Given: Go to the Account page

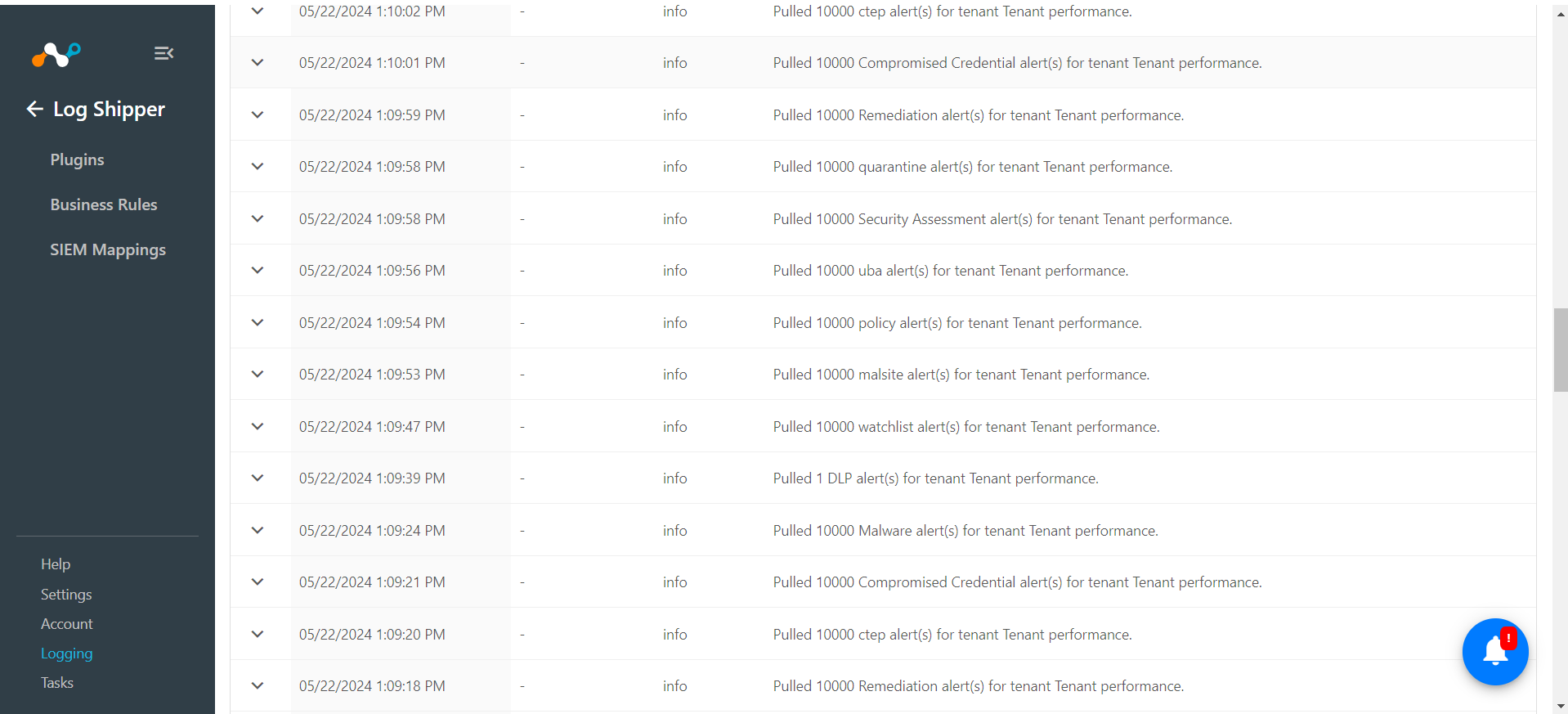Looking at the screenshot, I should pos(67,624).
